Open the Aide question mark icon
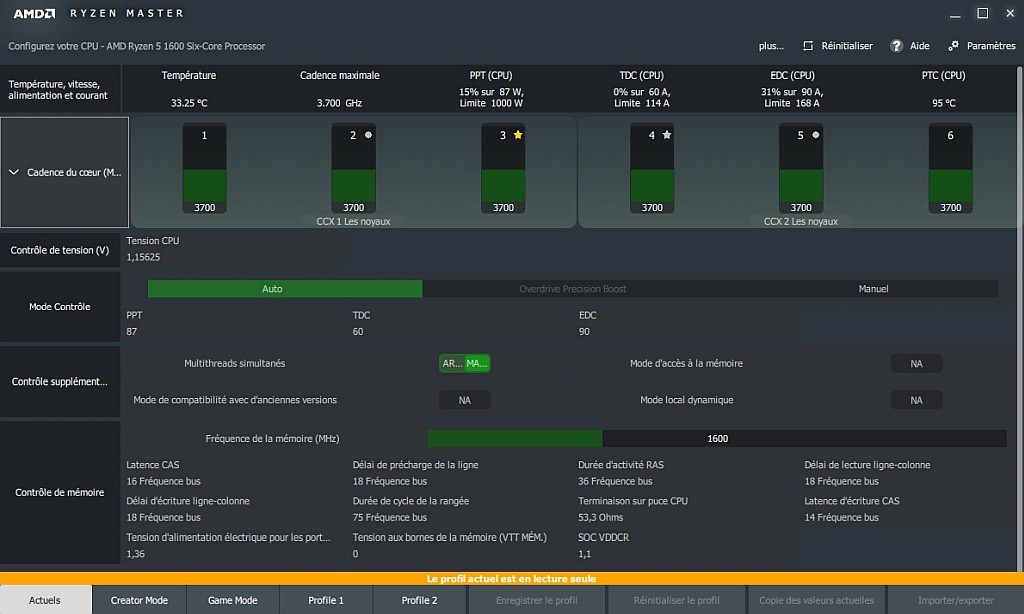Image resolution: width=1024 pixels, height=614 pixels. tap(896, 46)
